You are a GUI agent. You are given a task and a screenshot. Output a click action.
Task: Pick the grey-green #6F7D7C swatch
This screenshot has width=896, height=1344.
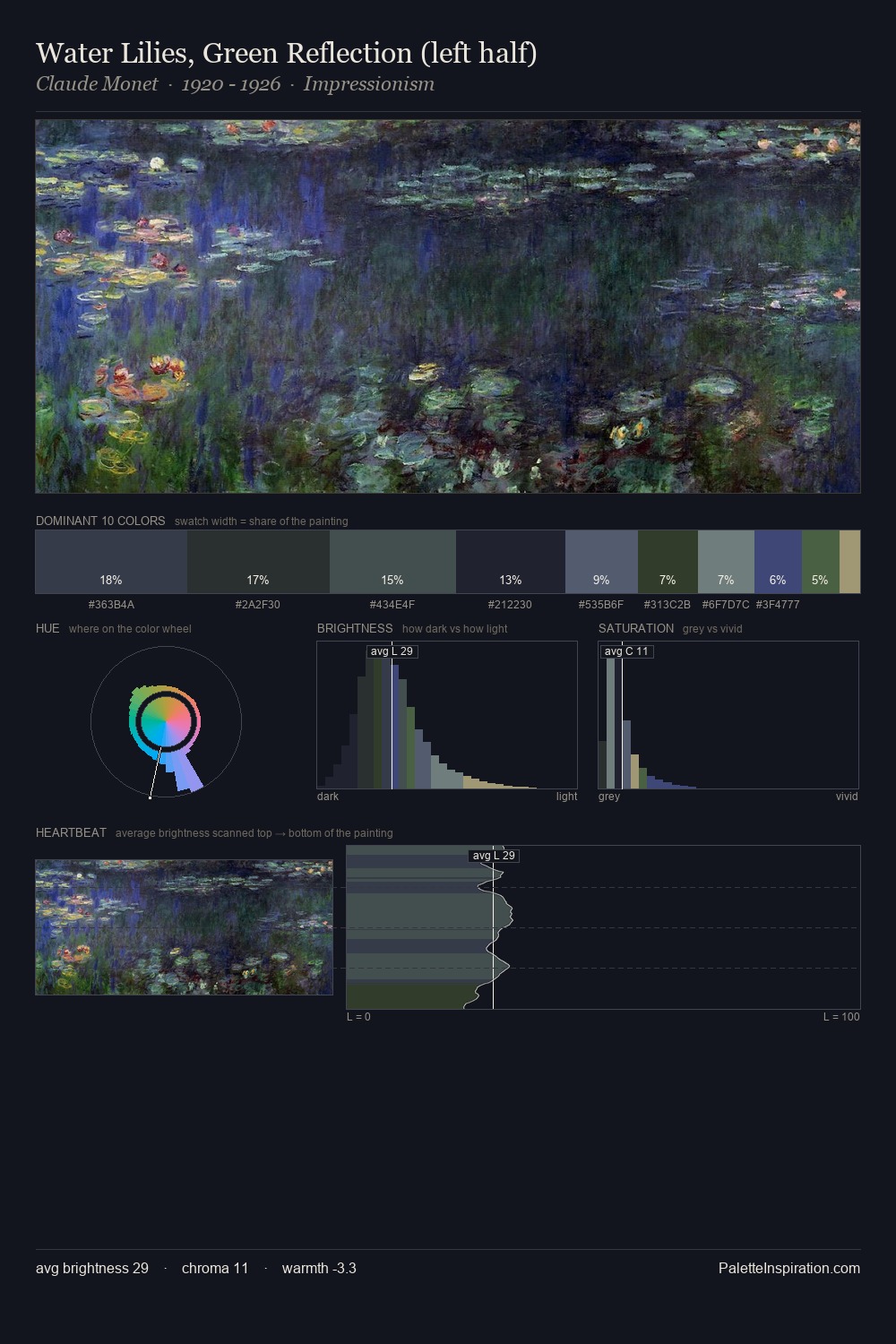pyautogui.click(x=726, y=562)
